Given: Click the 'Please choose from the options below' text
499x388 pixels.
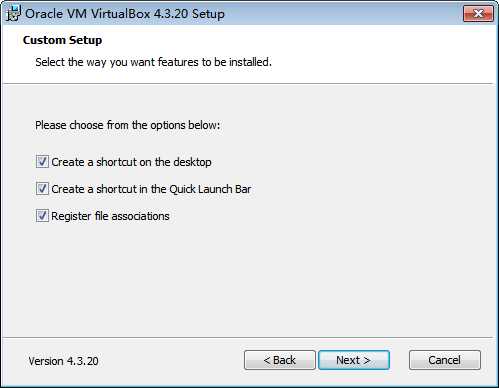Looking at the screenshot, I should (x=128, y=125).
